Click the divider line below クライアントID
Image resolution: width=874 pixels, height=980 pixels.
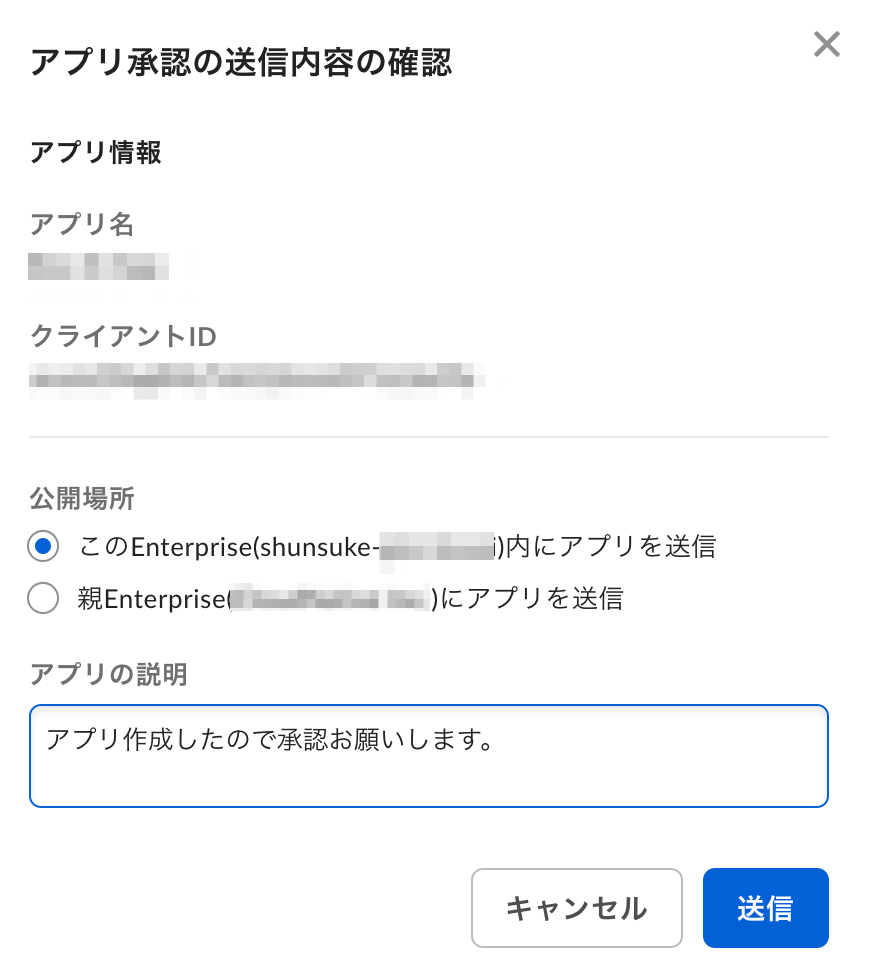429,437
